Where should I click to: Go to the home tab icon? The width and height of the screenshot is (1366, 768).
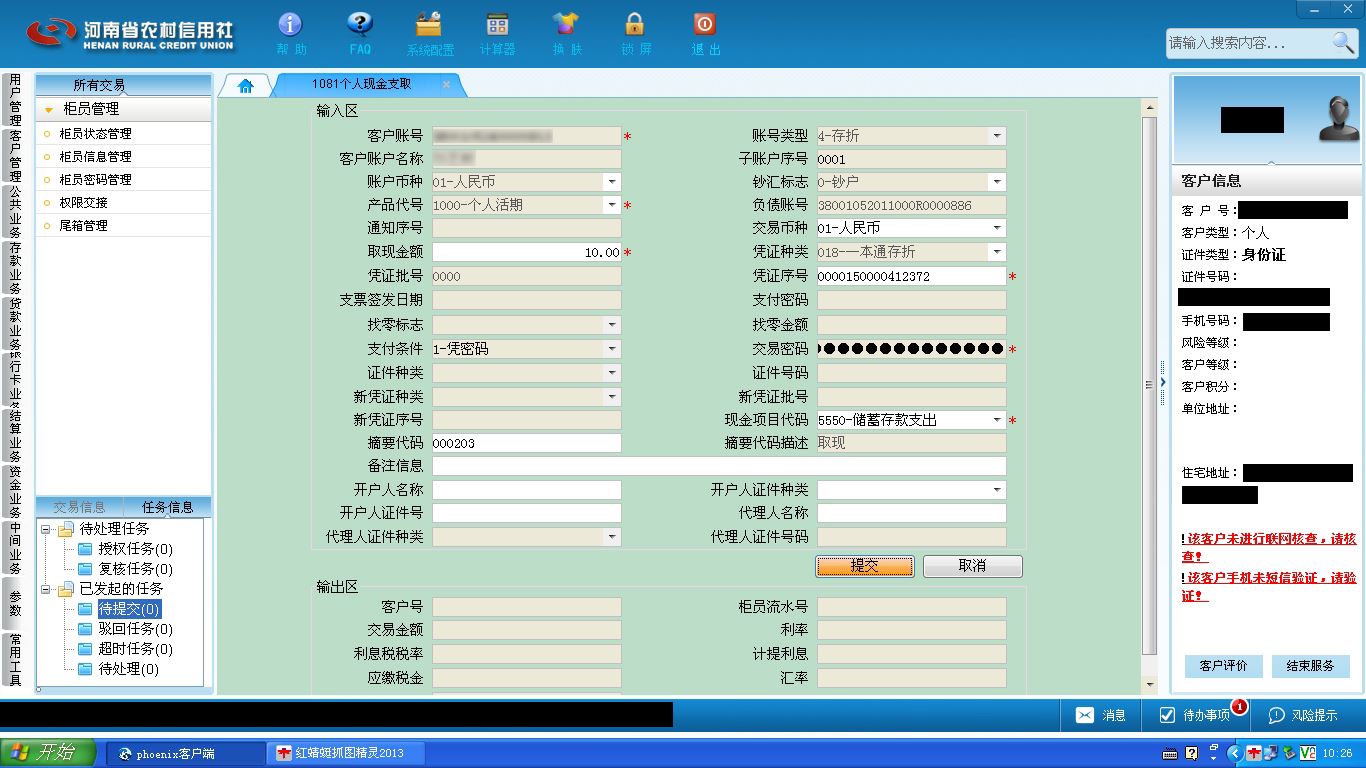(x=246, y=86)
